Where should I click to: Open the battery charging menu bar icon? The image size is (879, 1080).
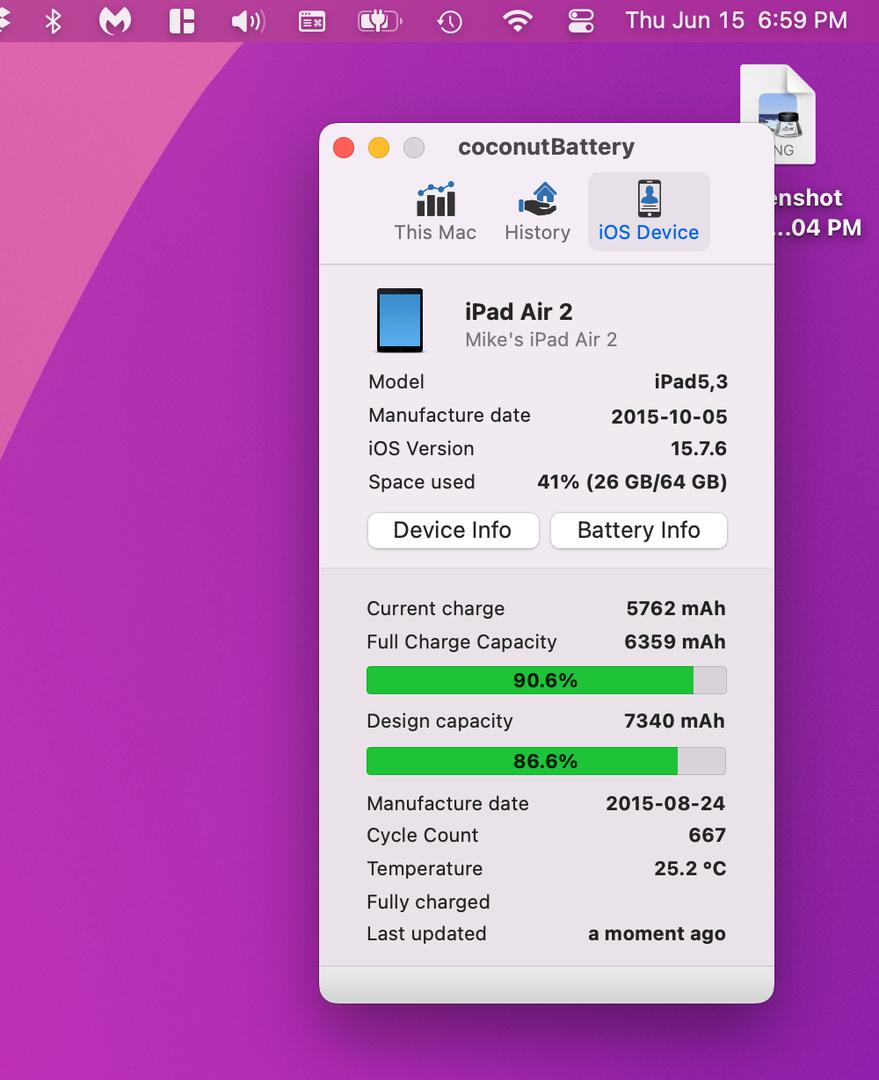tap(380, 21)
